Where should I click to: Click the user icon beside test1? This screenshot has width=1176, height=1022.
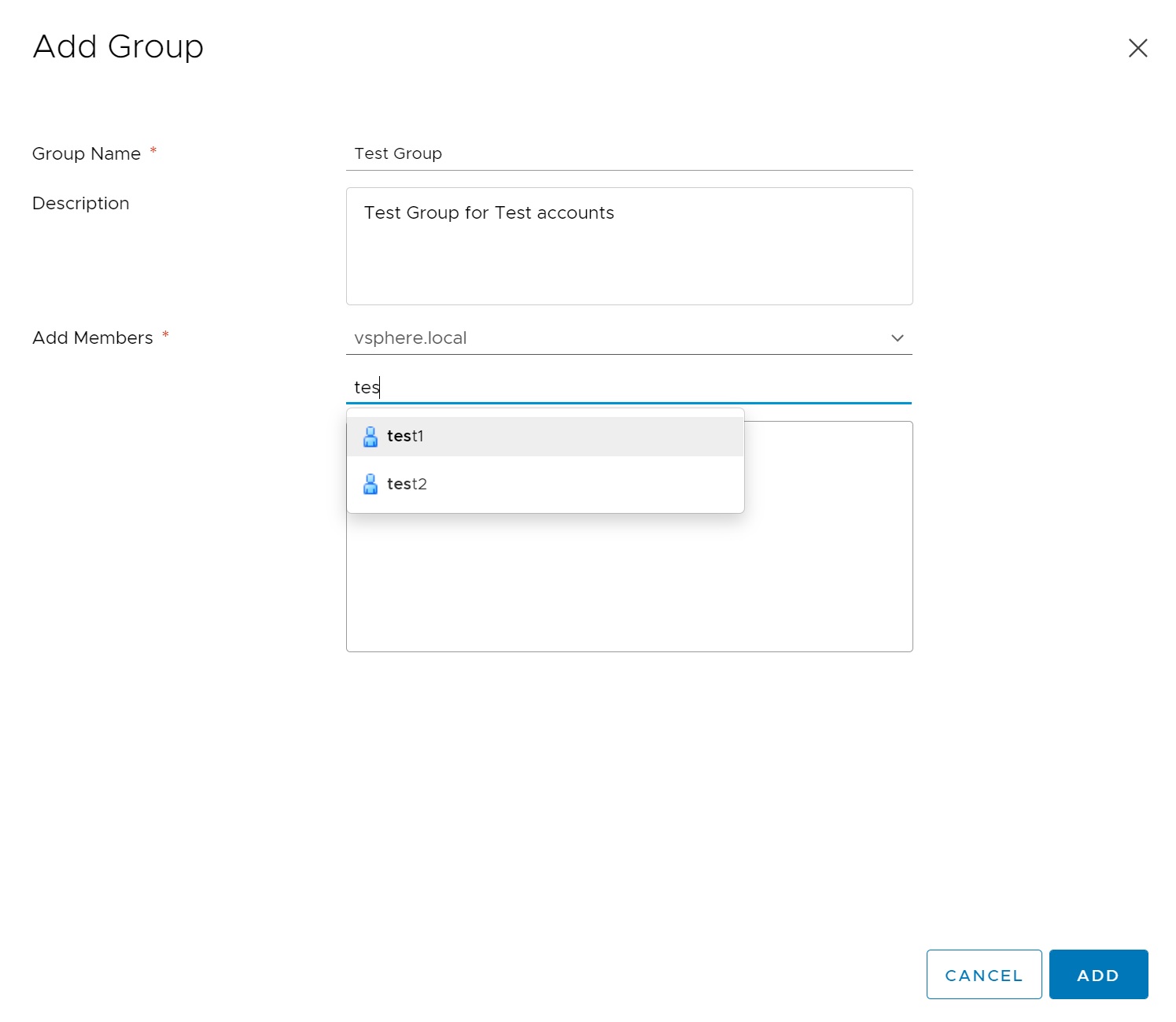tap(370, 437)
